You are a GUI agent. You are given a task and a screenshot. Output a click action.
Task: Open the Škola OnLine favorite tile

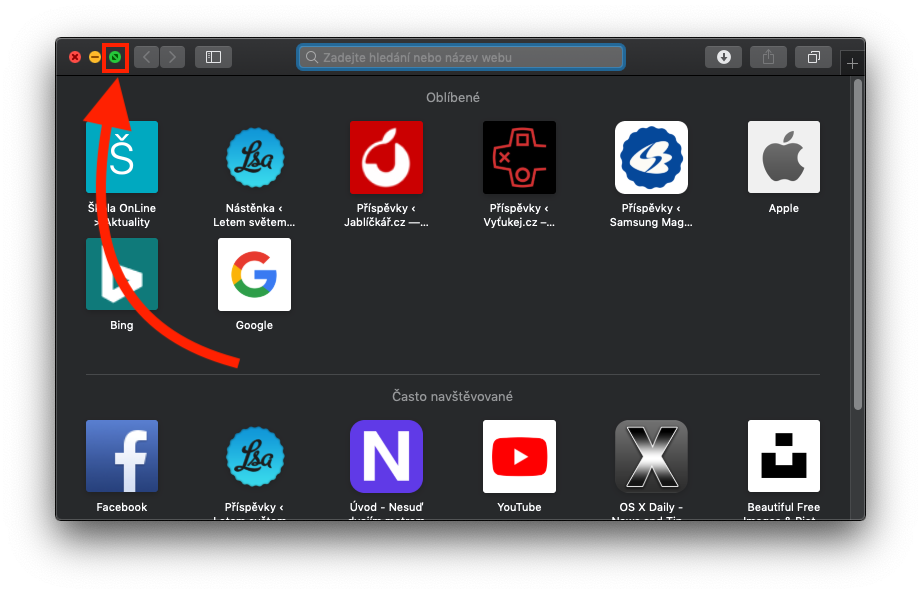[x=122, y=157]
